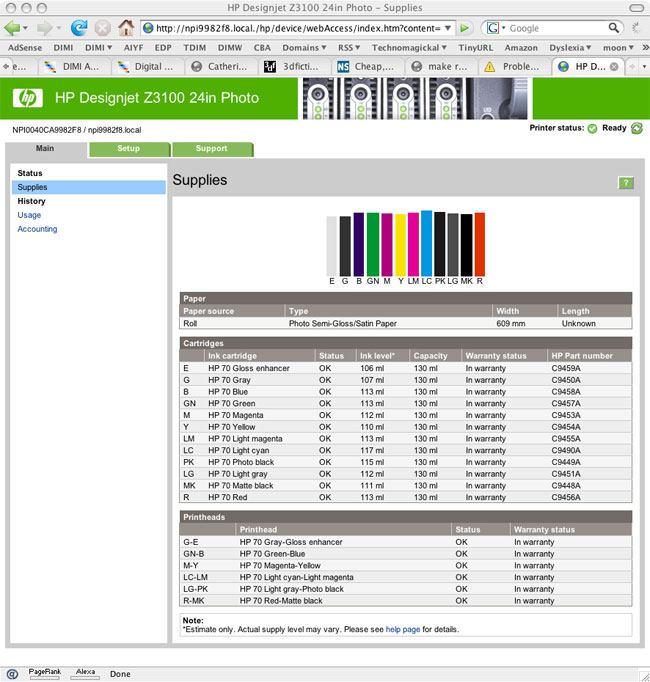Click the Stop loading icon
650x682 pixels.
(x=103, y=28)
